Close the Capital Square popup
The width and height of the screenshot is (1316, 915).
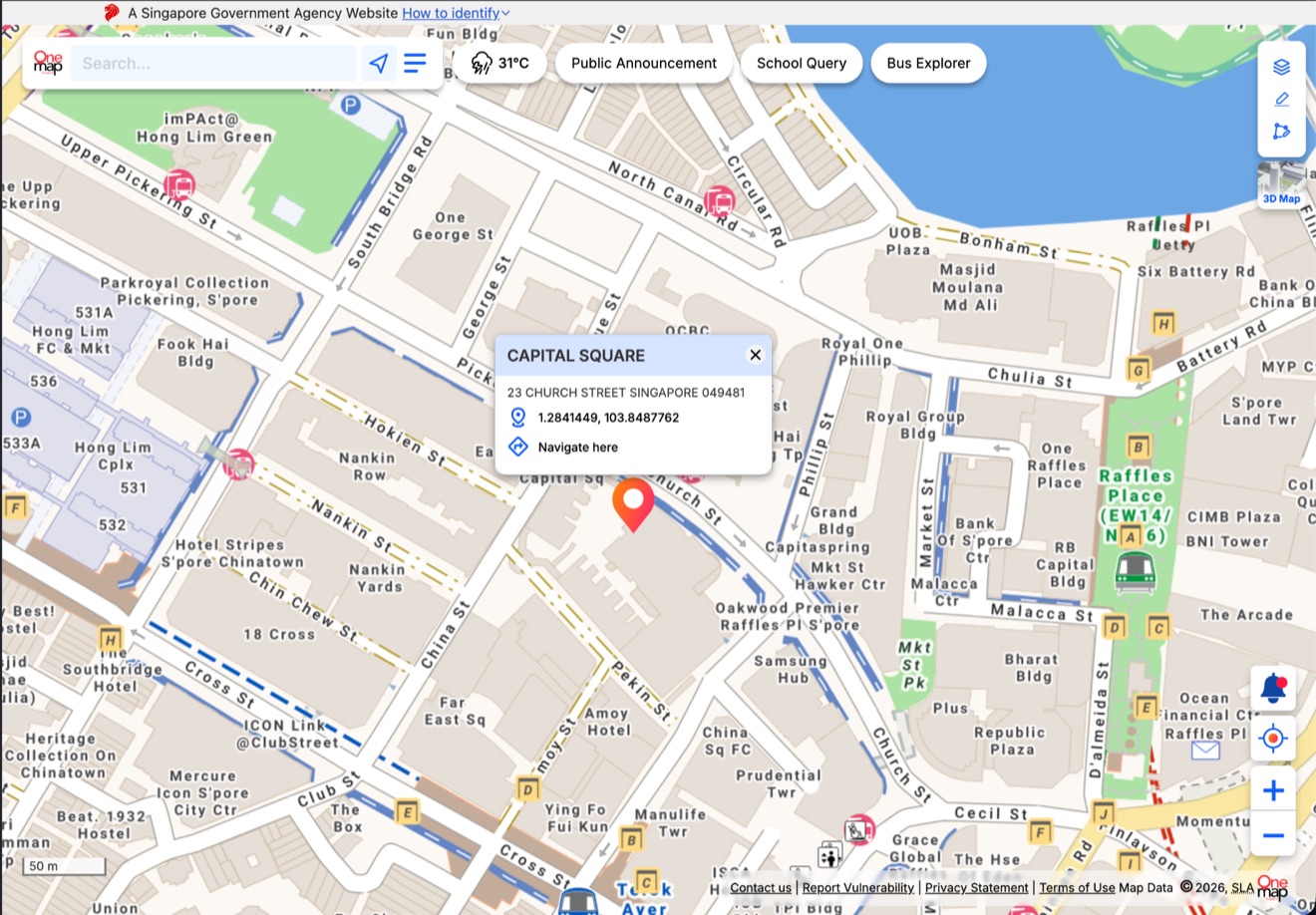[x=756, y=355]
